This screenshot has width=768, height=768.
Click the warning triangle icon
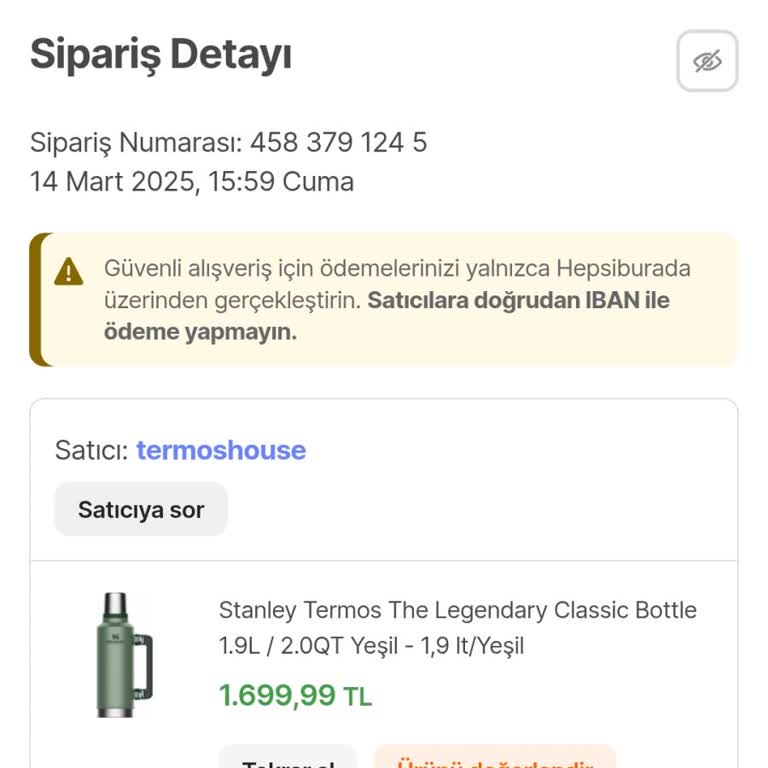click(x=69, y=271)
